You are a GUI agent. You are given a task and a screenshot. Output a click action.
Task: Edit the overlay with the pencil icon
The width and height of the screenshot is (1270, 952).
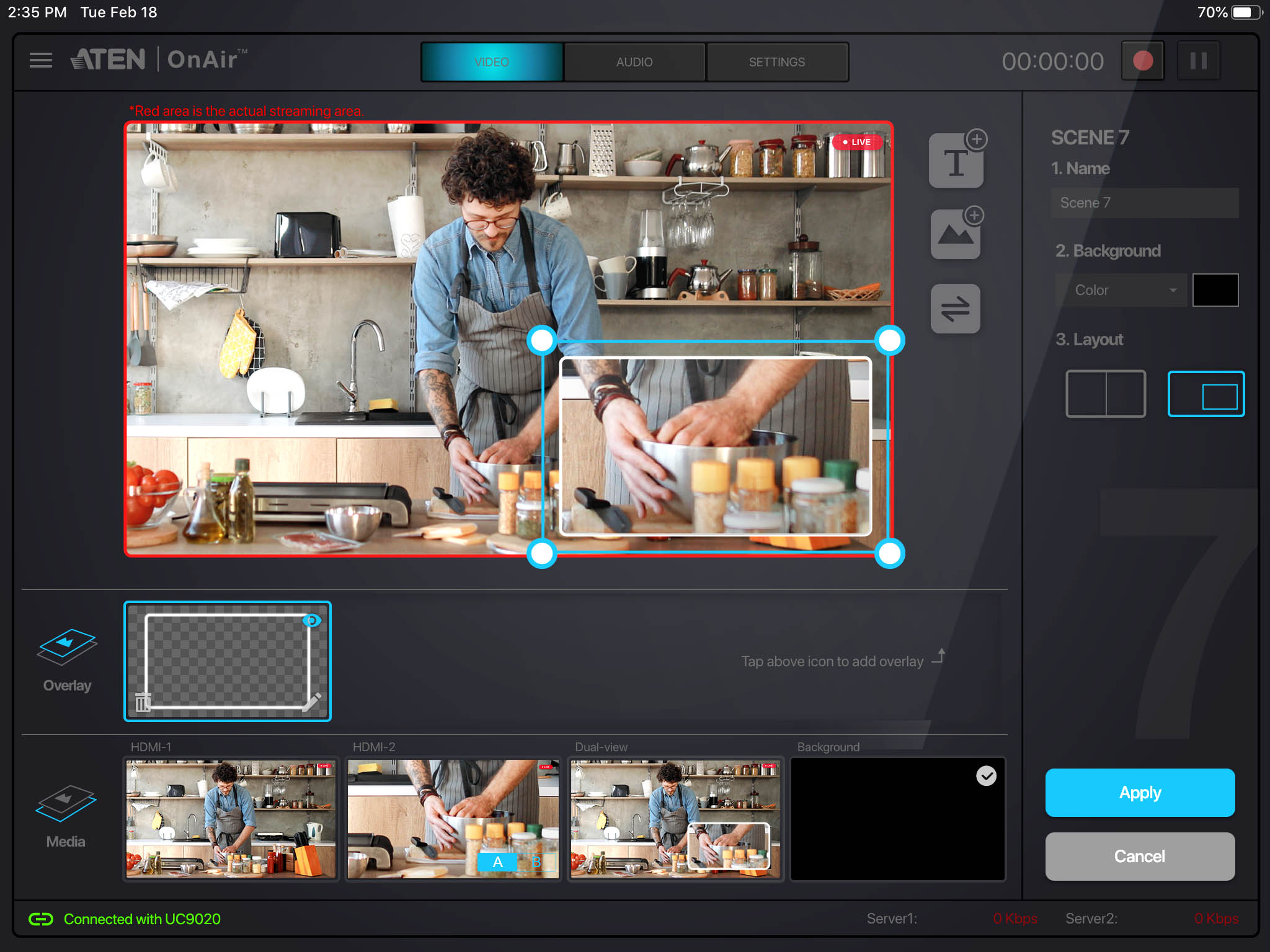click(x=312, y=702)
